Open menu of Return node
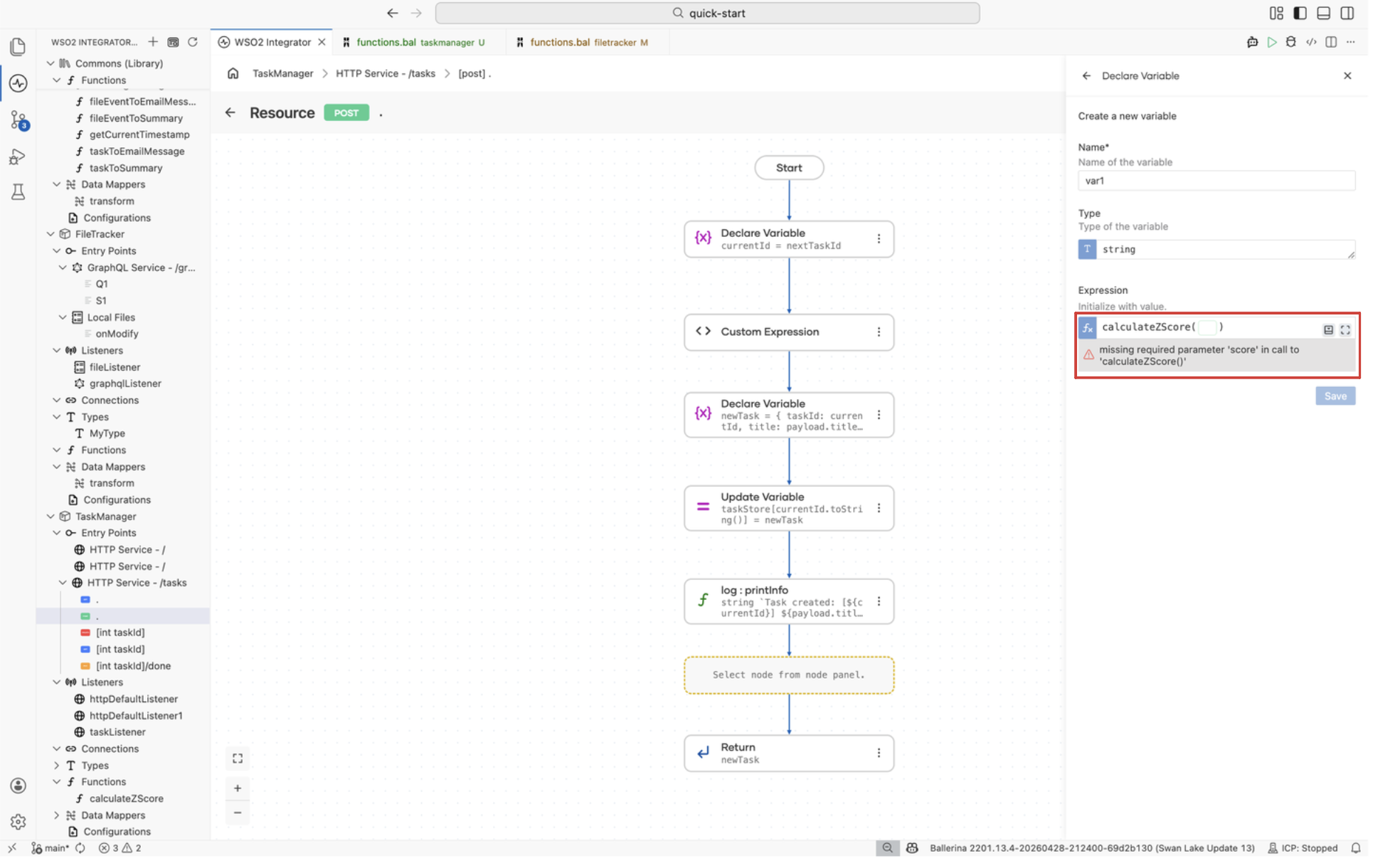This screenshot has width=1373, height=868. pyautogui.click(x=879, y=753)
